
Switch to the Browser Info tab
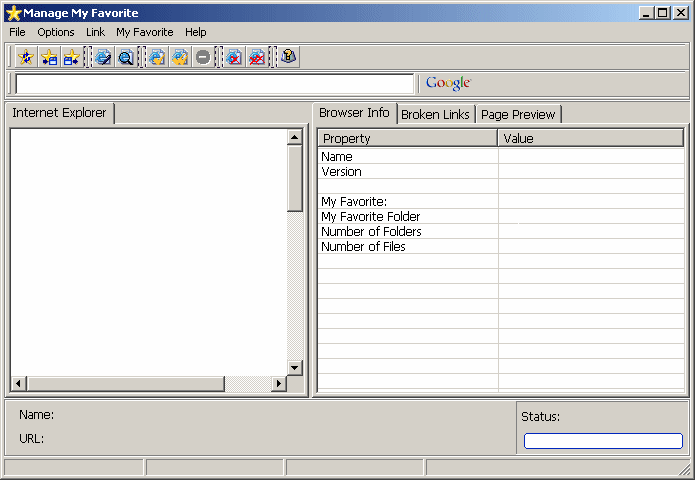point(354,113)
